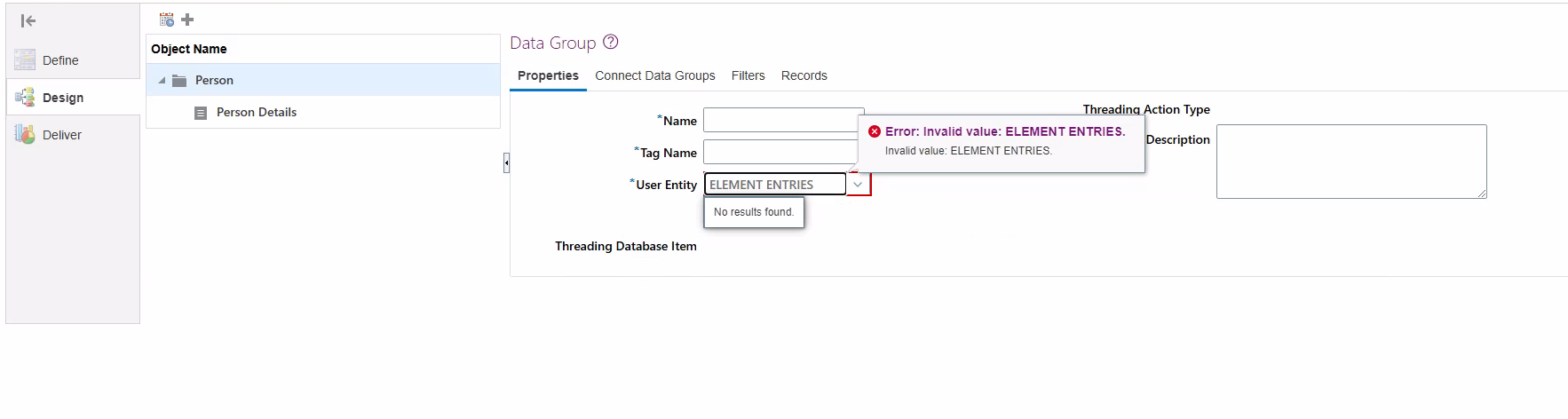Switch to the Properties tab
Image resolution: width=1568 pixels, height=419 pixels.
548,75
